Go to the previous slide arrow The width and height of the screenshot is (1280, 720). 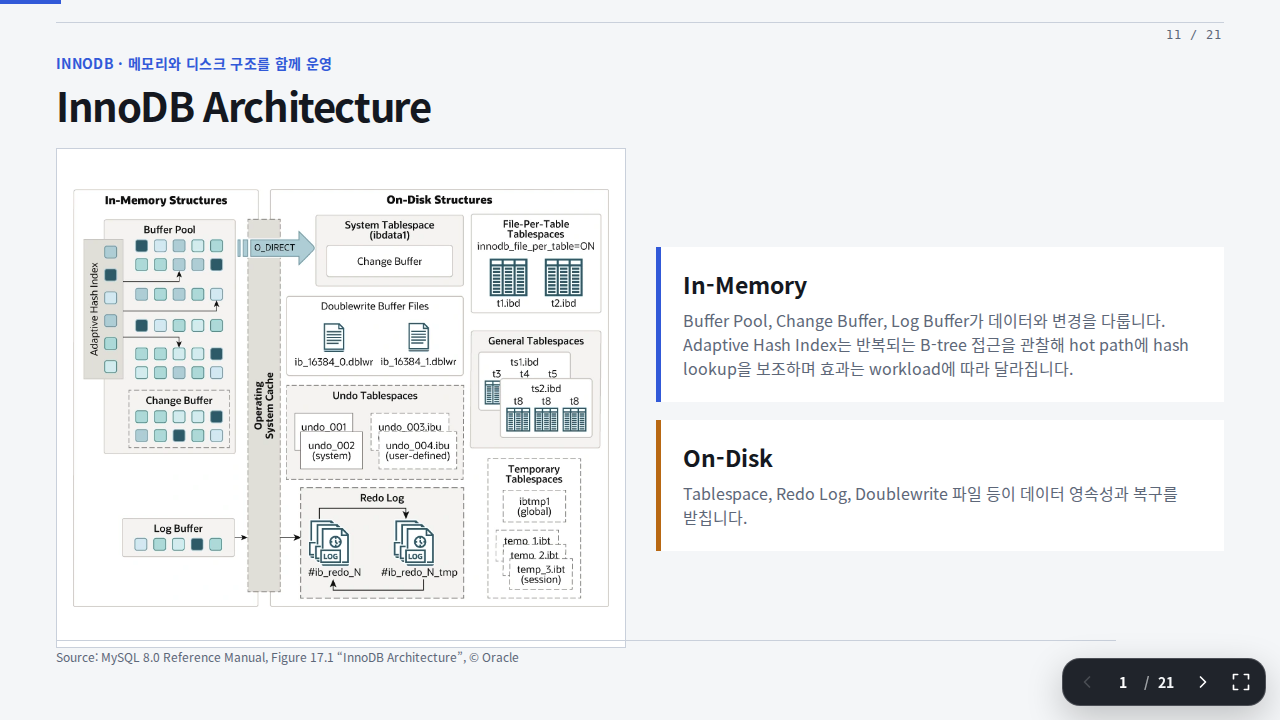[x=1087, y=682]
